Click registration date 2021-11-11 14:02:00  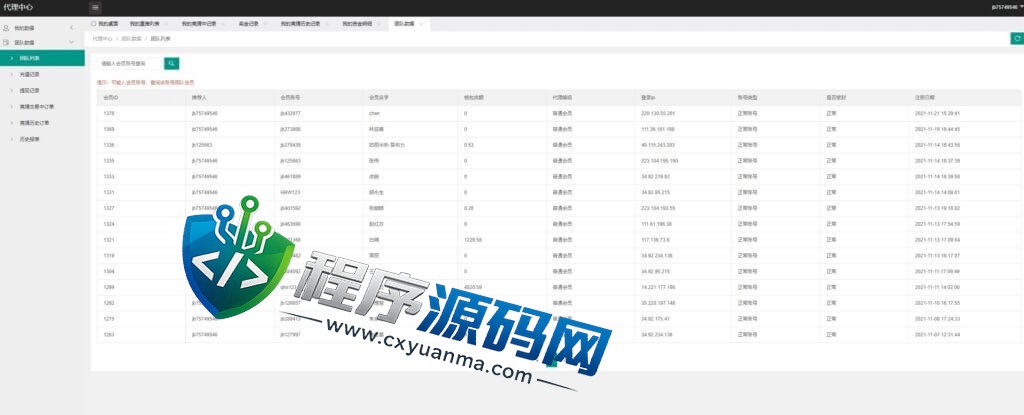pyautogui.click(x=937, y=287)
